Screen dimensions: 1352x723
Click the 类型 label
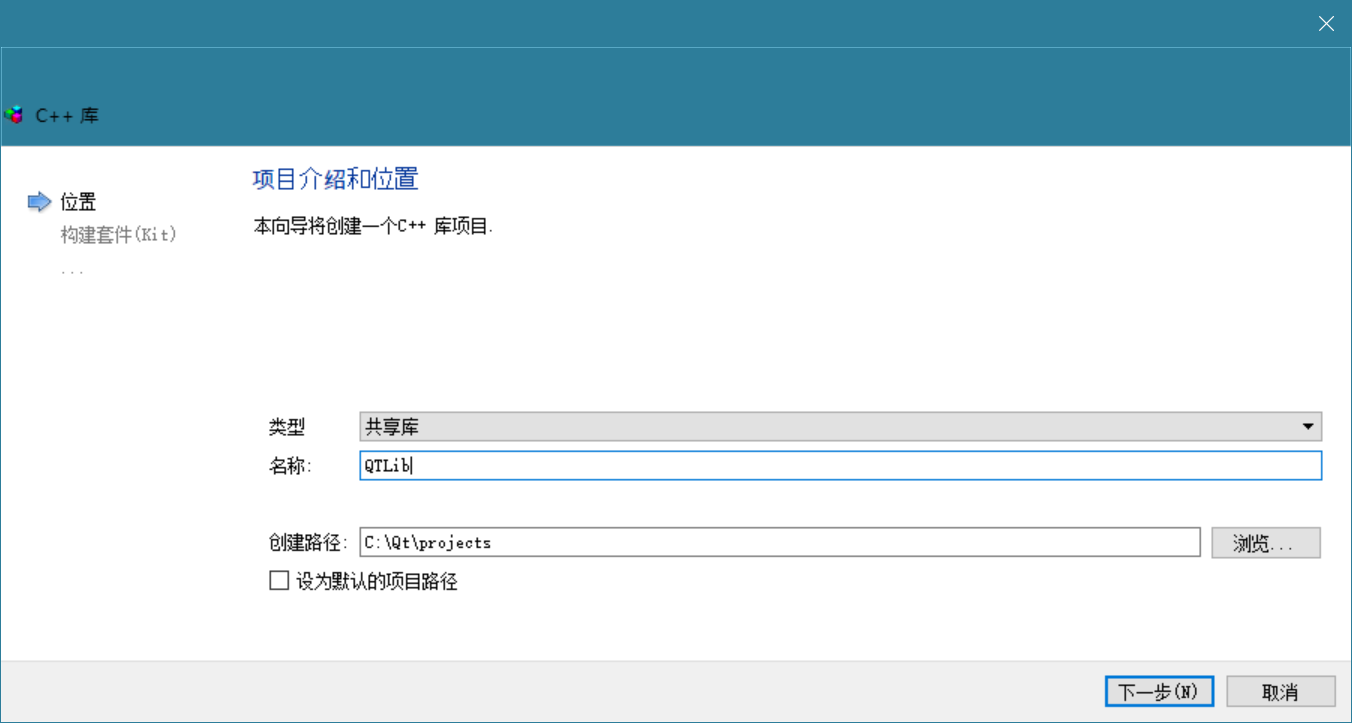(287, 428)
